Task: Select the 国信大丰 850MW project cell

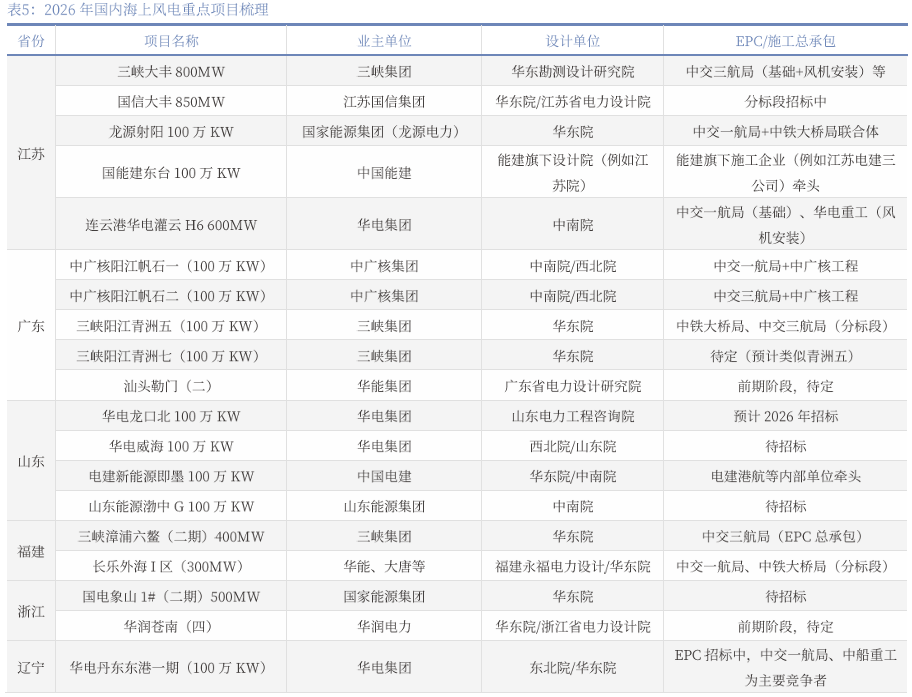Action: pyautogui.click(x=171, y=102)
